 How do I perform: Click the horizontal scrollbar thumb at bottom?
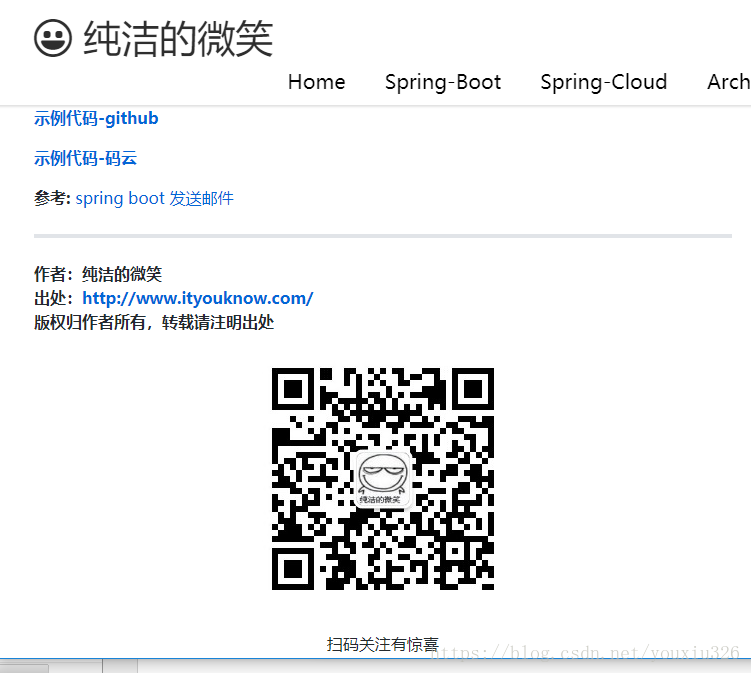point(24,668)
